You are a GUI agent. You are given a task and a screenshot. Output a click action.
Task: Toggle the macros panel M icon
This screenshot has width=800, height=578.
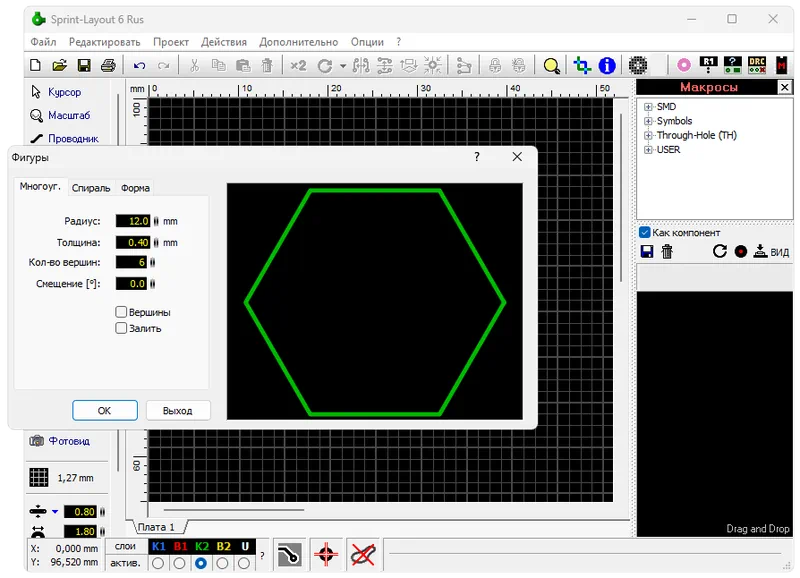(x=781, y=65)
